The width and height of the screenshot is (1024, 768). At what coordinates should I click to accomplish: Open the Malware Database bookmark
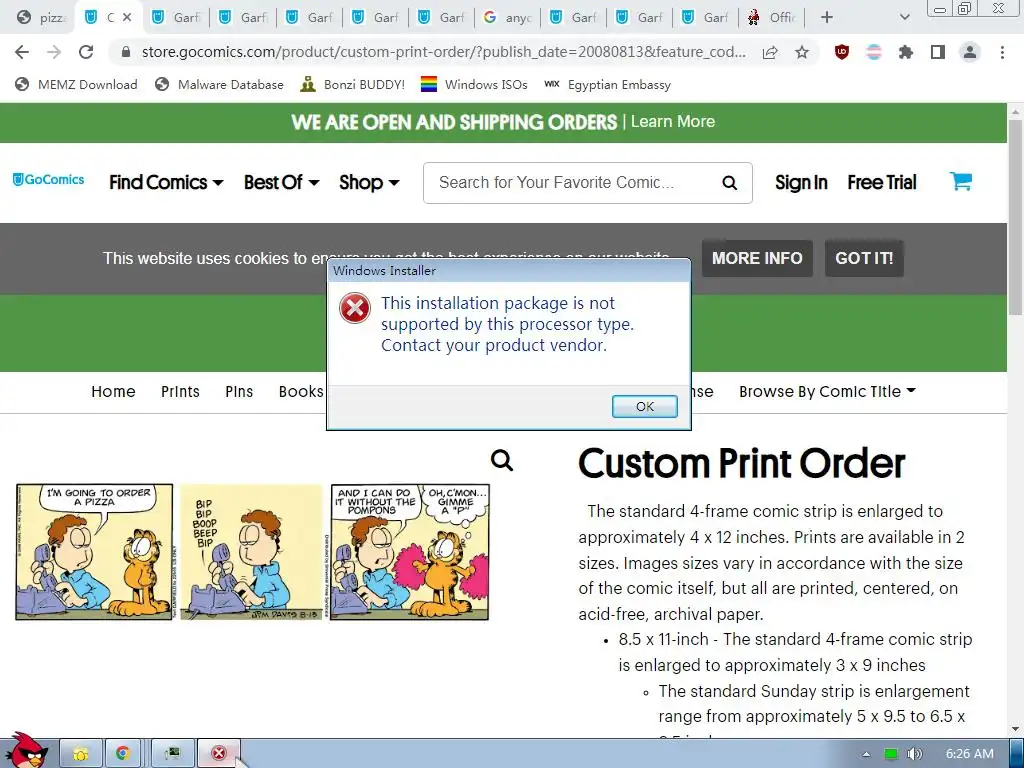(x=219, y=84)
